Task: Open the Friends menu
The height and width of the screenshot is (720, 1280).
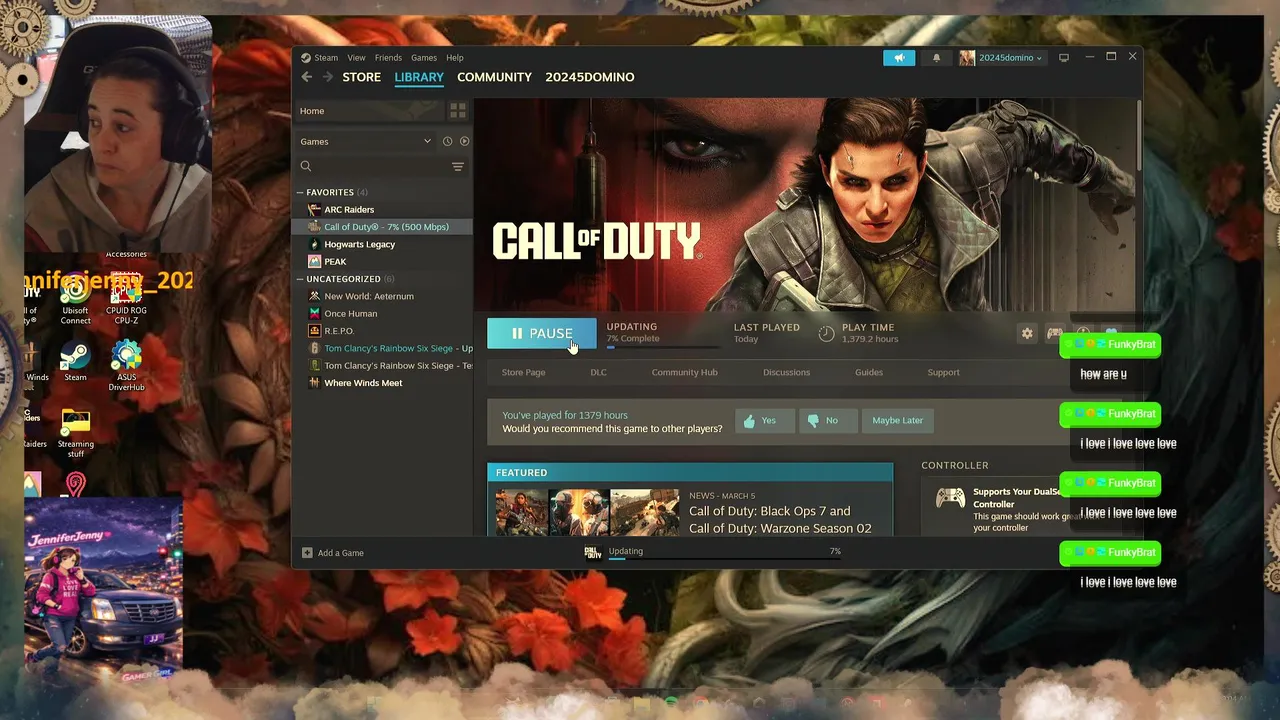Action: [388, 58]
